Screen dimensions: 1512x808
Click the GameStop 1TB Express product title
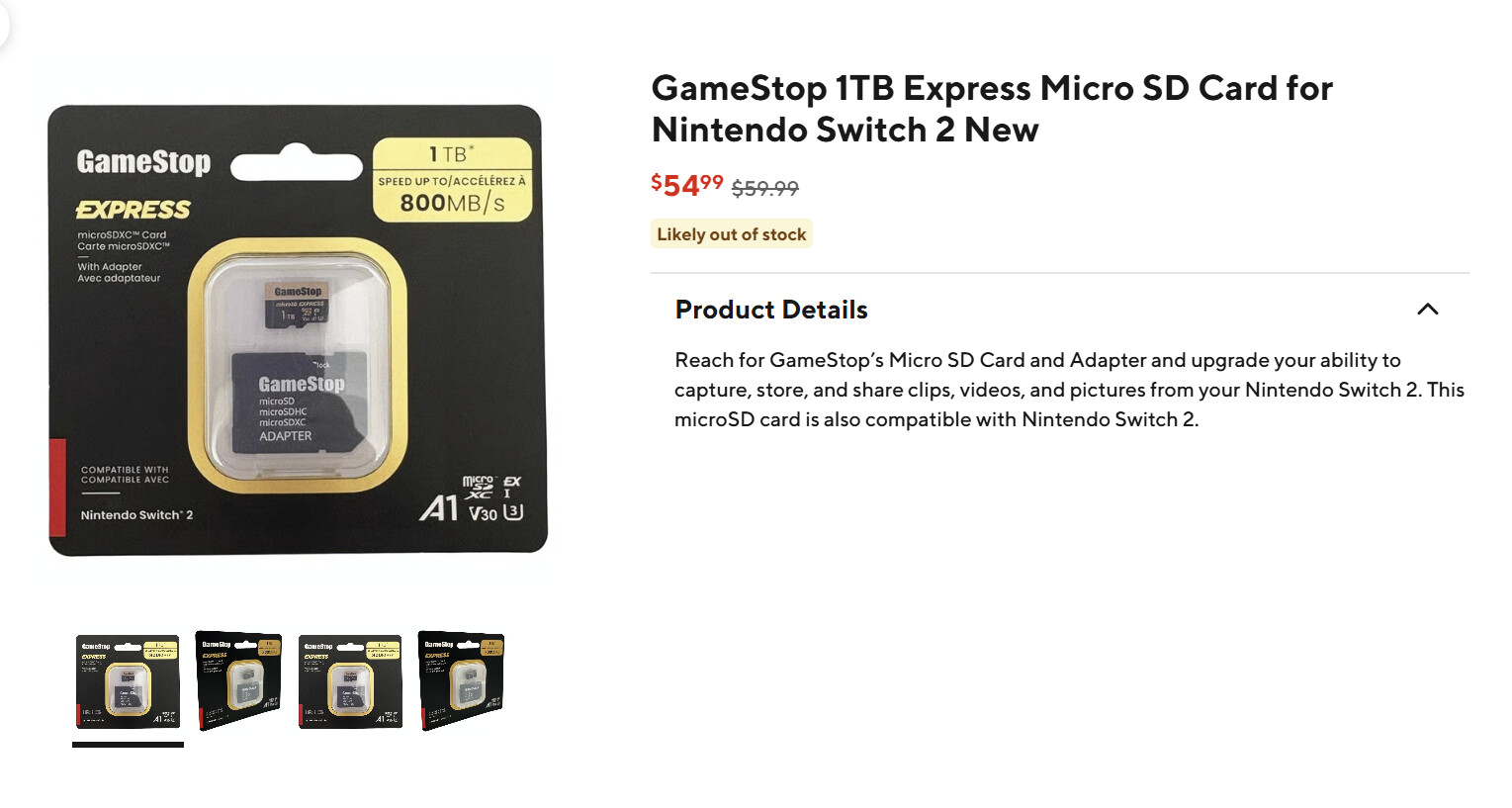pos(992,109)
